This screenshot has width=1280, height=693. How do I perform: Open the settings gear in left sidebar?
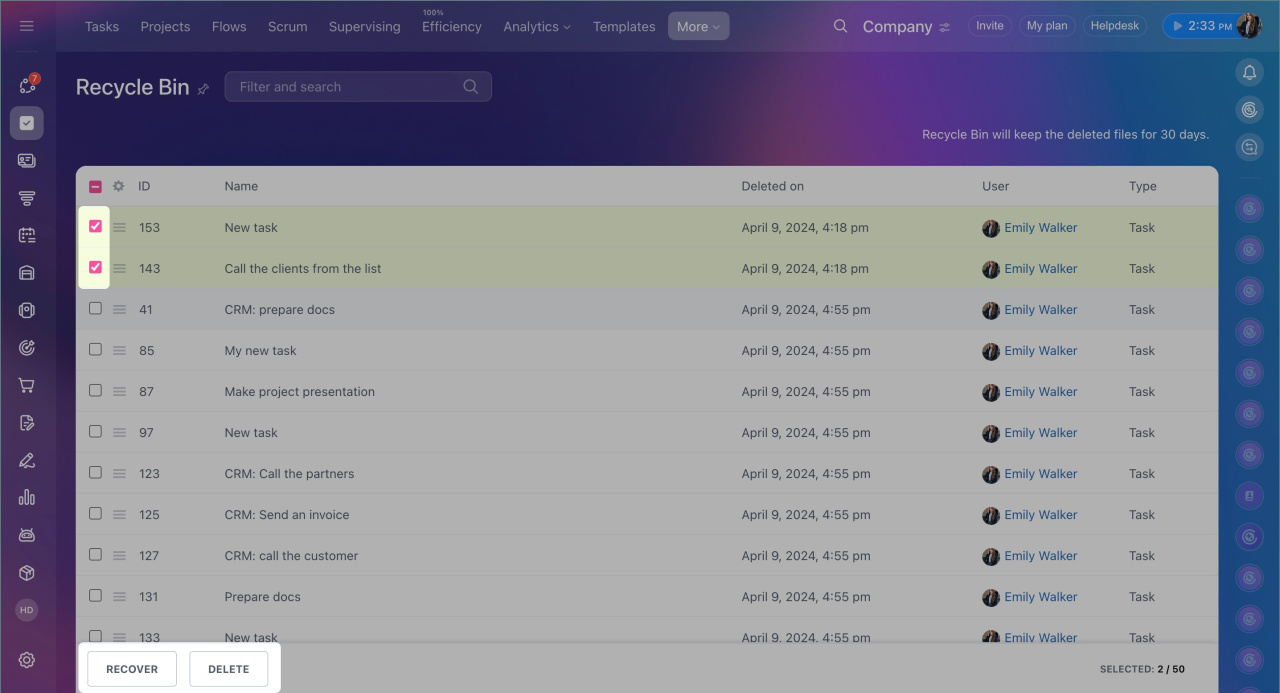point(27,660)
